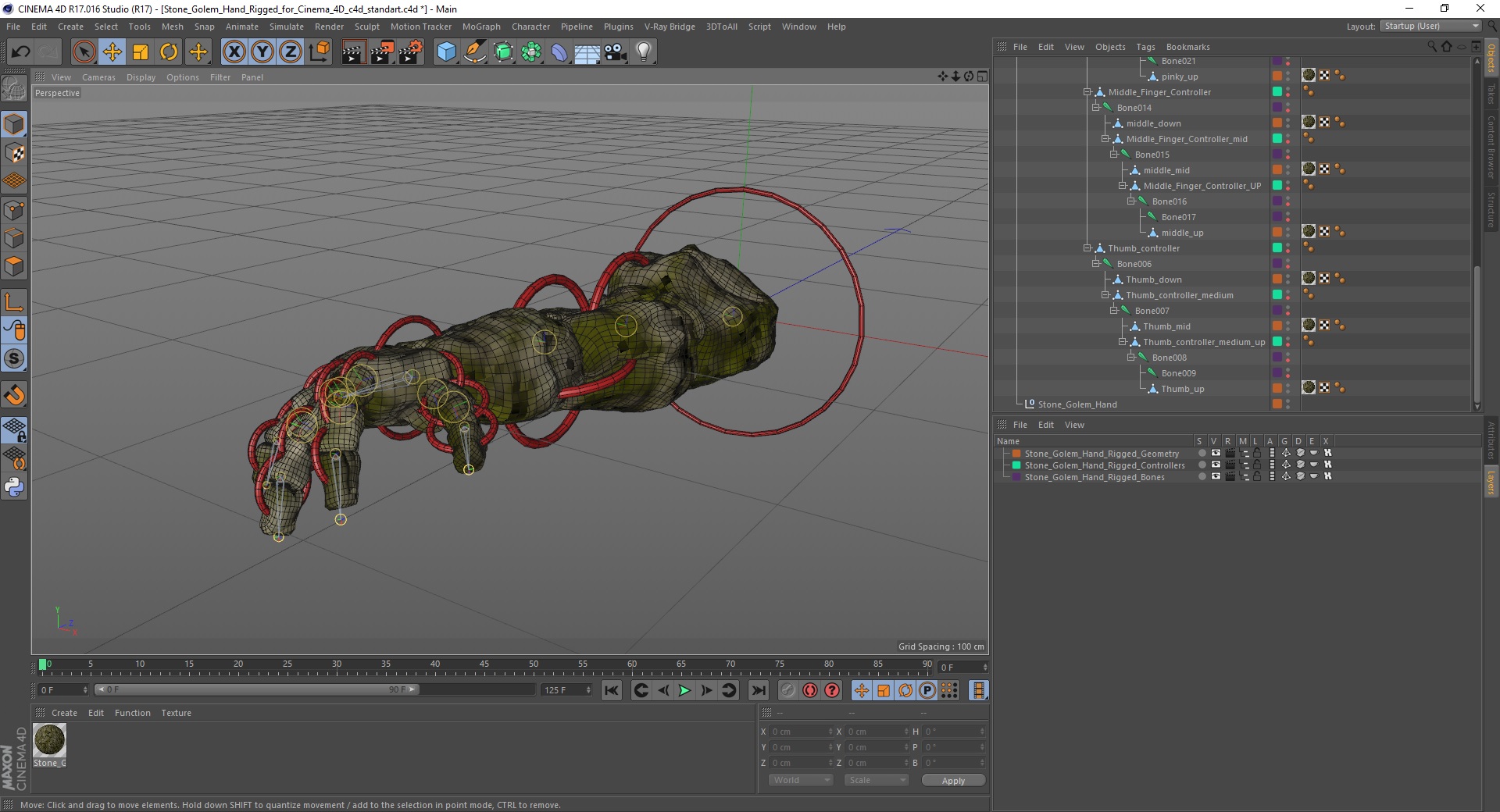Click the Undo arrow icon
Screen dimensions: 1500x812
pyautogui.click(x=21, y=52)
